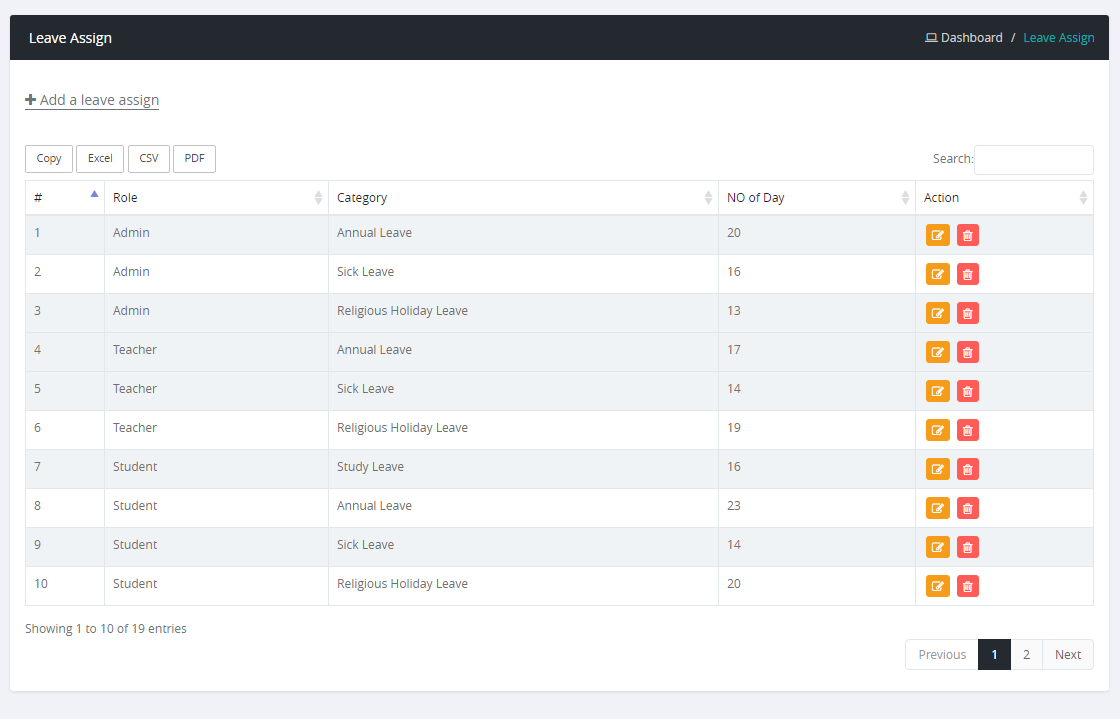Focus the Search input field
The height and width of the screenshot is (719, 1120).
[1034, 159]
